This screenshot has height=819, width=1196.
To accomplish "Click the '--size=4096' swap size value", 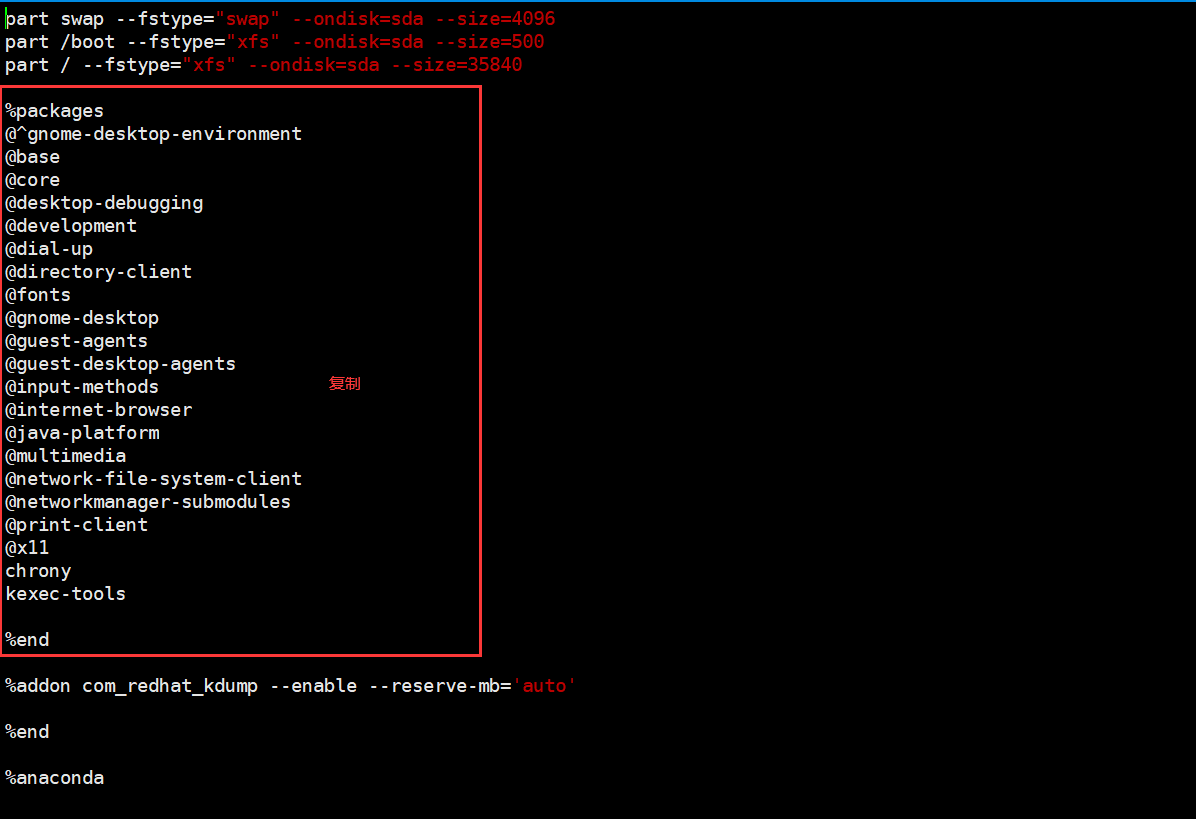I will (x=495, y=18).
